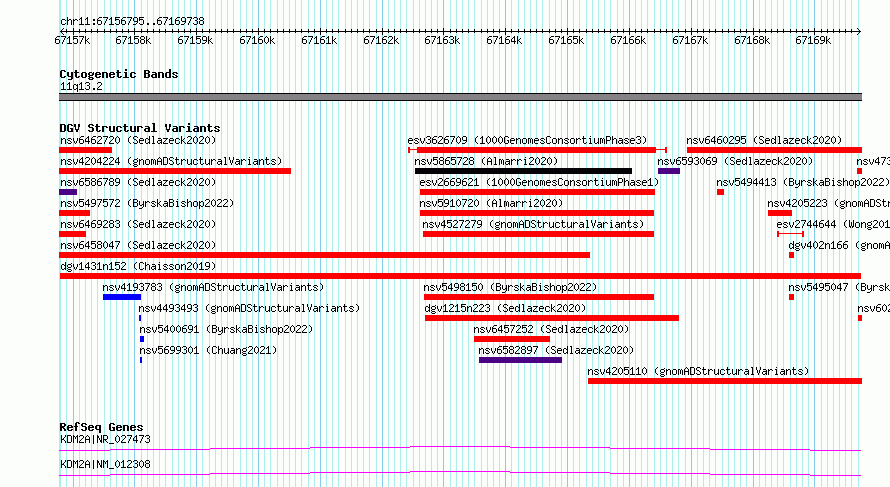Select the nsv6457252 (Sedlazeck2020) label

(x=551, y=329)
